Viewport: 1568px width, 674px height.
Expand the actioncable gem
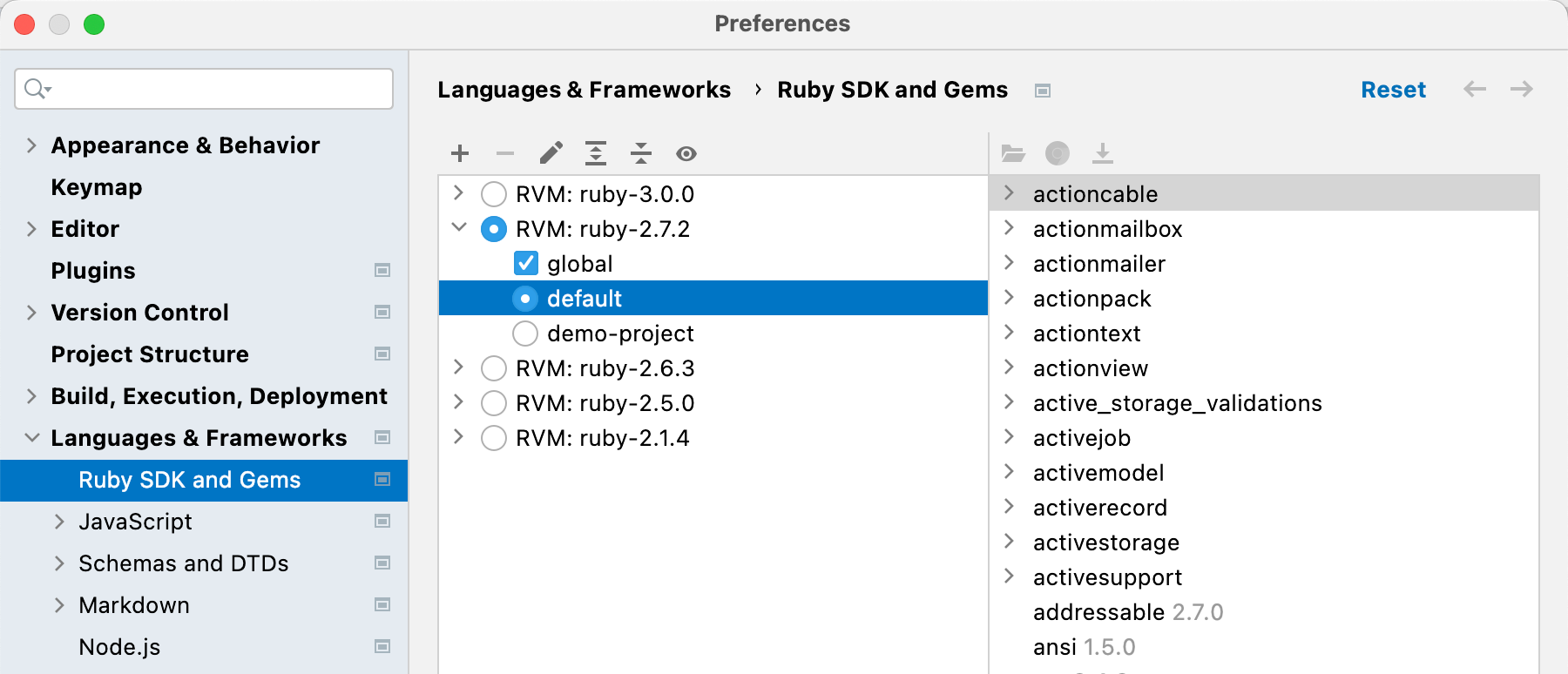[x=1009, y=192]
